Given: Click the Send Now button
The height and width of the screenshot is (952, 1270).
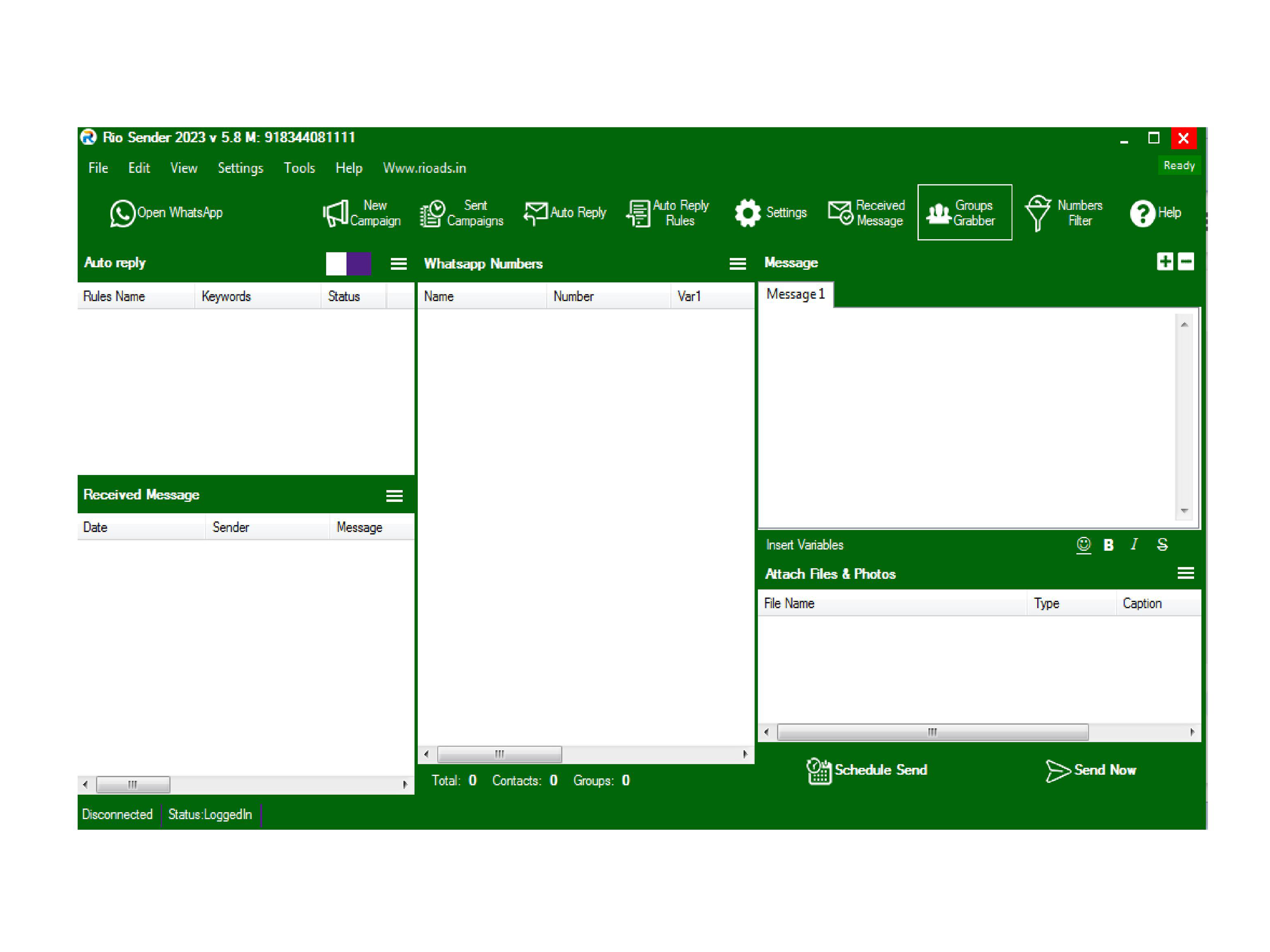Looking at the screenshot, I should (x=1091, y=770).
